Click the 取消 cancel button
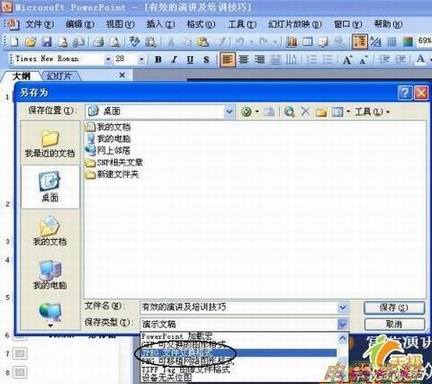Viewport: 432px width, 384px height. [394, 324]
